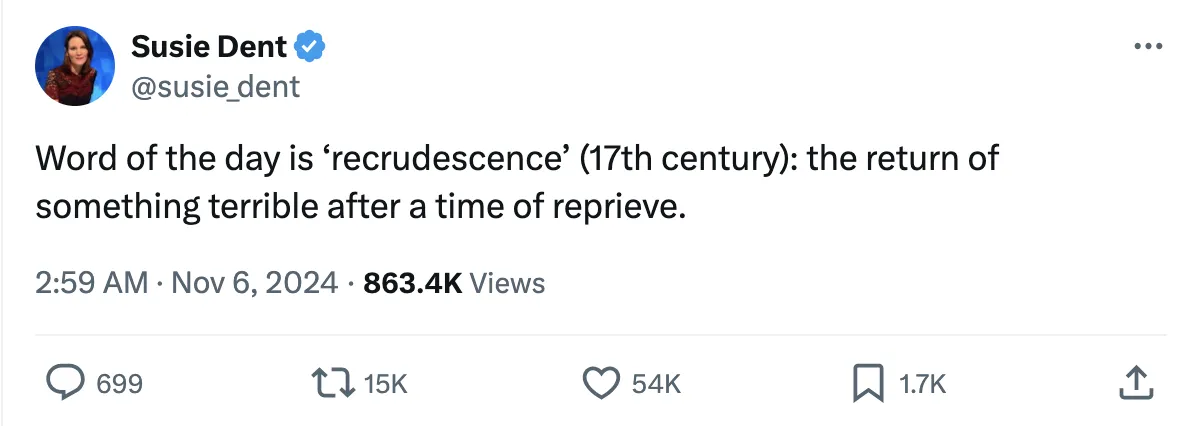Click the reply speech bubble icon
The height and width of the screenshot is (426, 1198).
65,382
